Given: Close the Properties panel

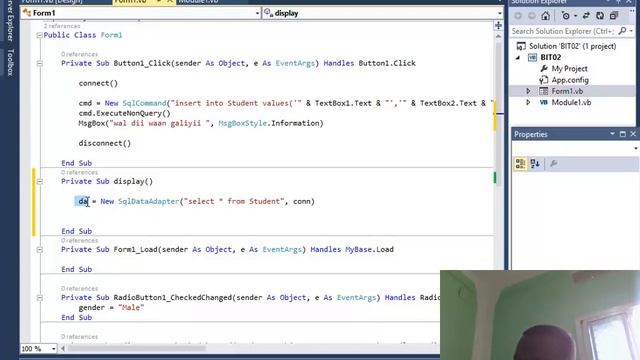Looking at the screenshot, I should coord(633,134).
